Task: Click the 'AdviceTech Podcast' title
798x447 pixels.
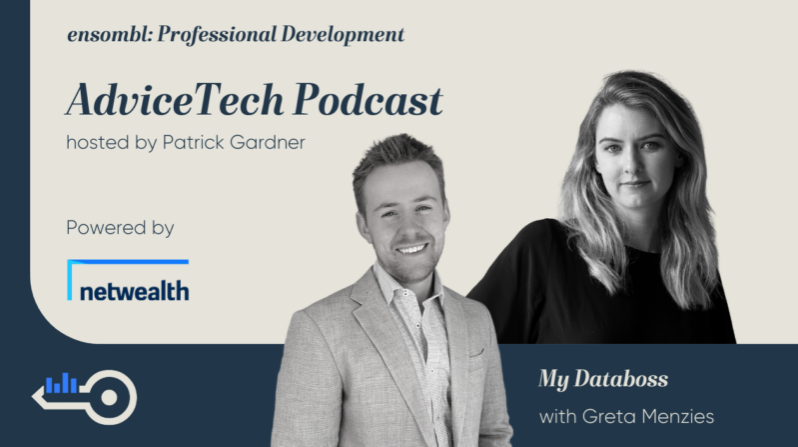Action: click(254, 100)
